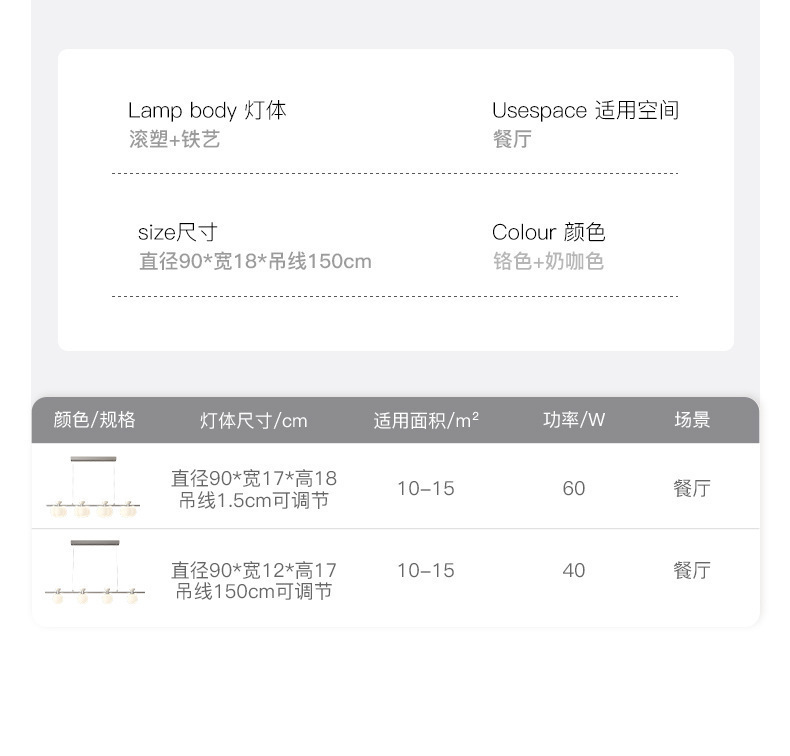This screenshot has height=756, width=790.
Task: Select the 铬色+奶咖色 colour value
Action: click(x=548, y=262)
